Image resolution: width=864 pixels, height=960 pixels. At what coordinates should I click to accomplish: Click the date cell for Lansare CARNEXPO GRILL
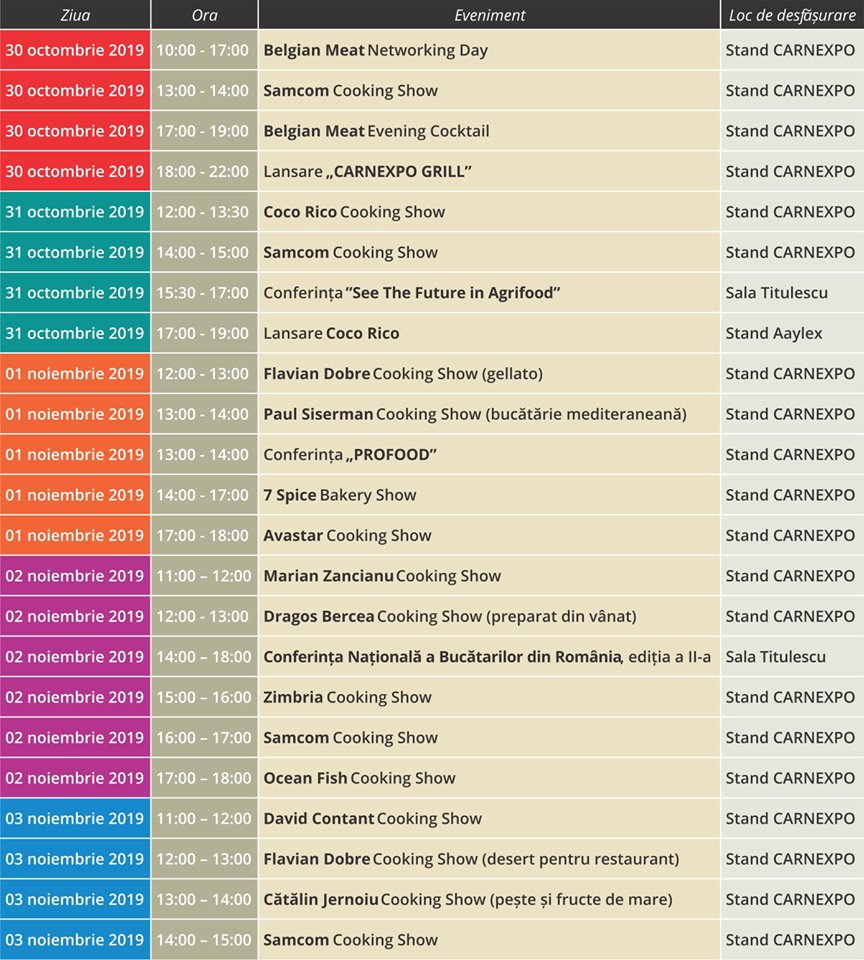coord(75,171)
